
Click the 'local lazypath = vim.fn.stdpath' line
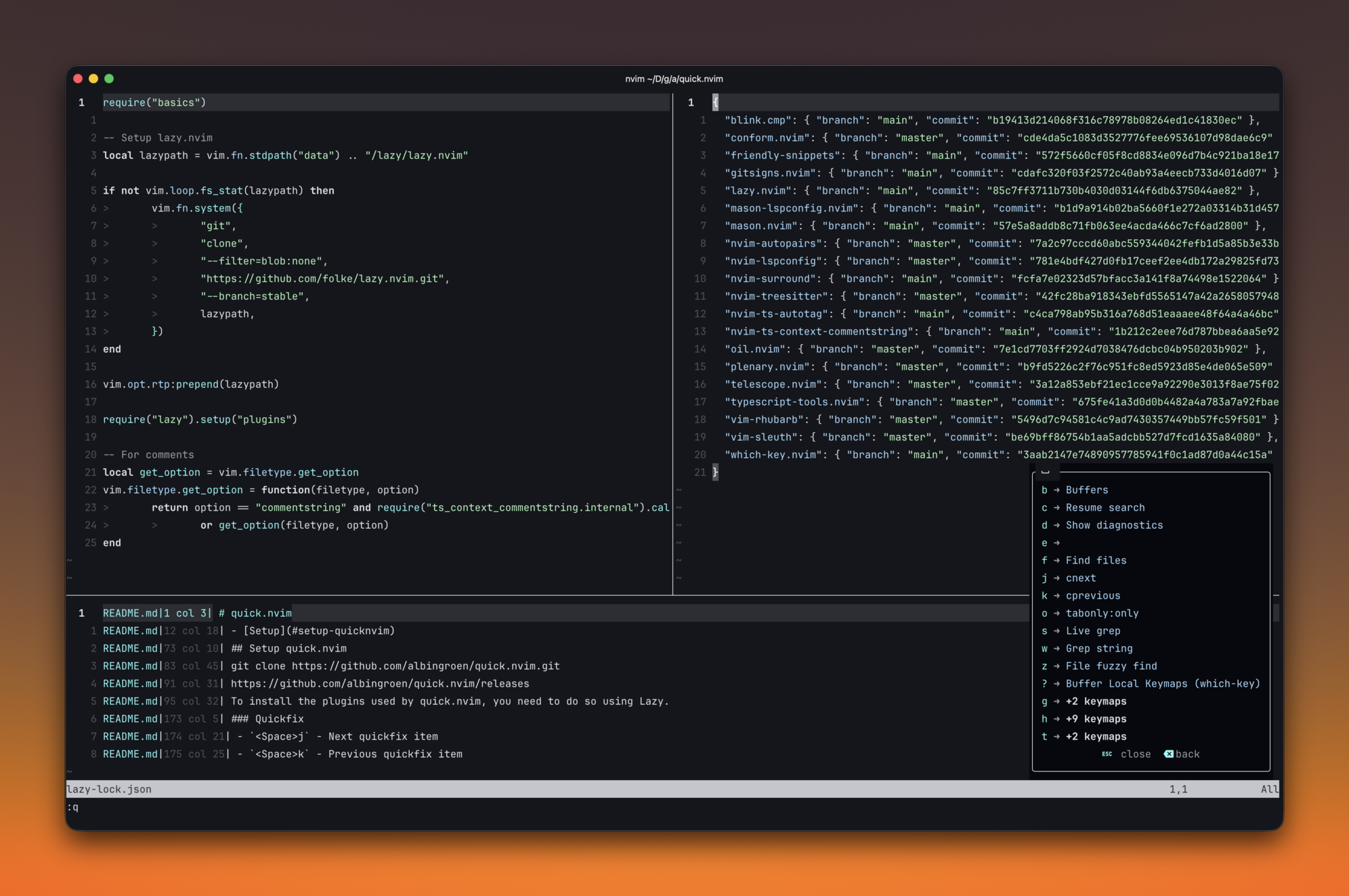pyautogui.click(x=285, y=155)
